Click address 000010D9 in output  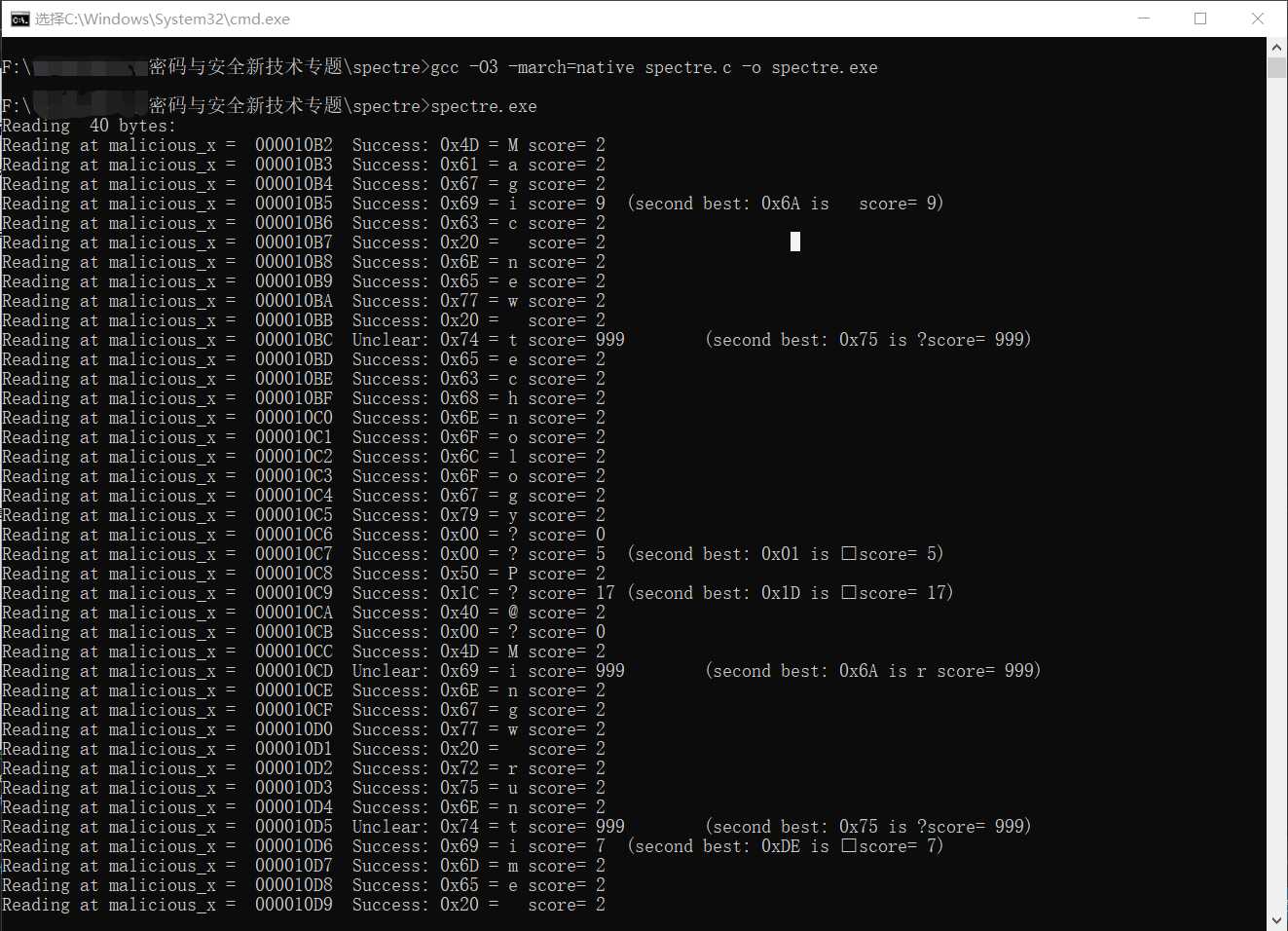pyautogui.click(x=294, y=905)
